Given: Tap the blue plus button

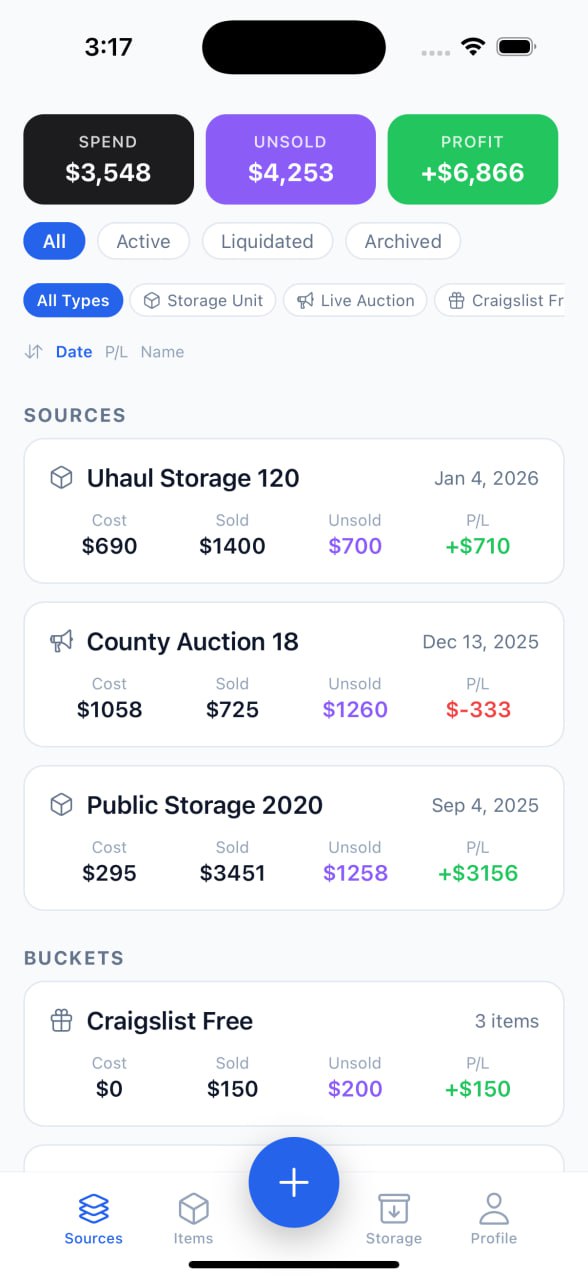Looking at the screenshot, I should point(293,1182).
